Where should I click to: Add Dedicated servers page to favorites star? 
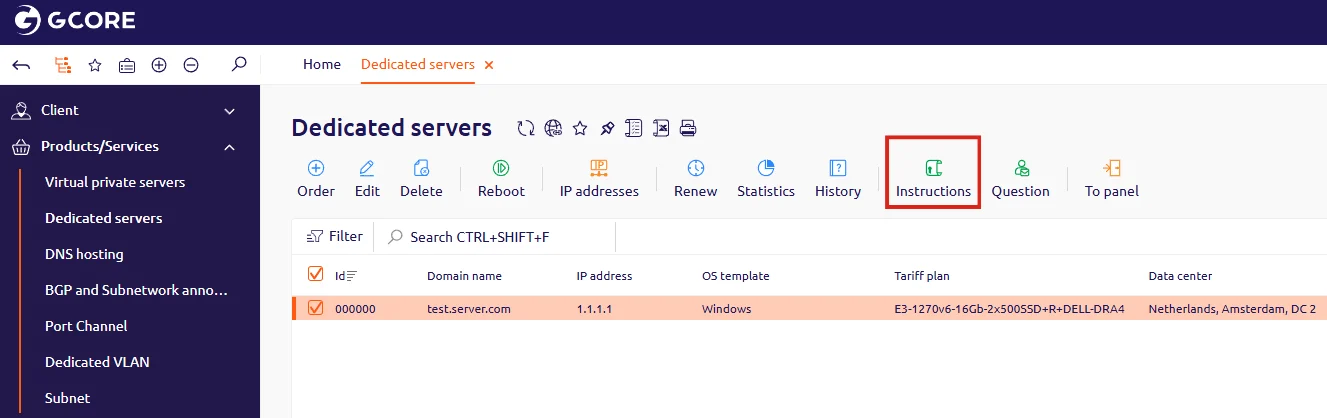point(580,128)
